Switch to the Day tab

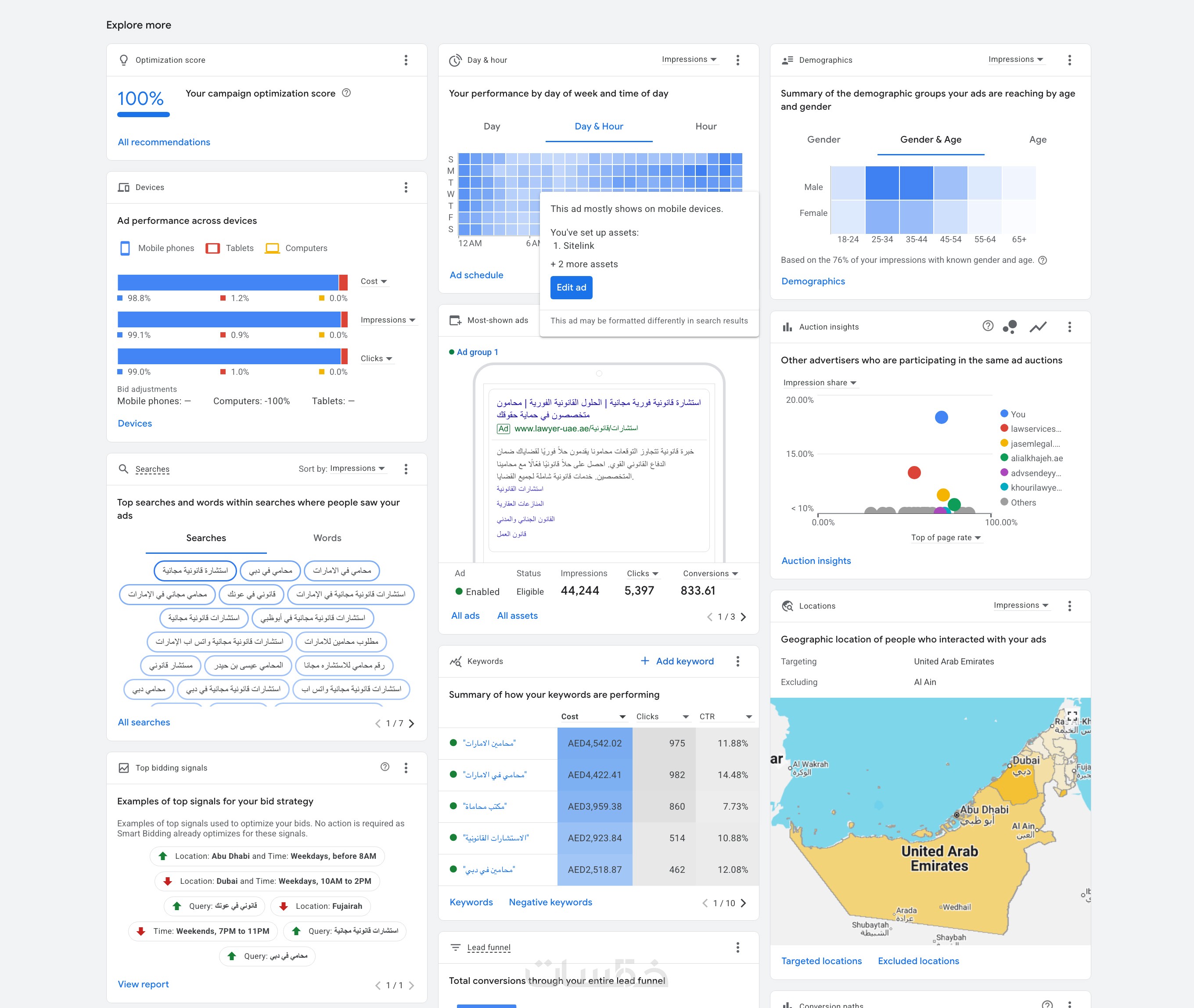coord(492,127)
